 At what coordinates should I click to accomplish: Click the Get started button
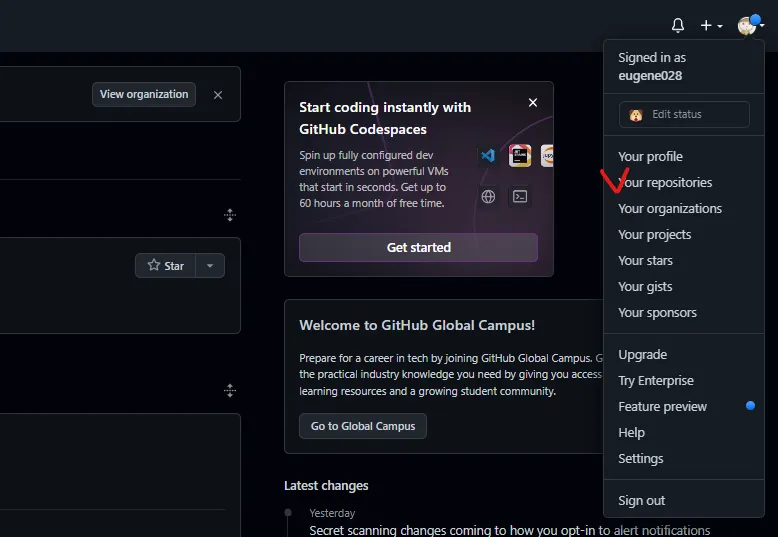[x=418, y=248]
